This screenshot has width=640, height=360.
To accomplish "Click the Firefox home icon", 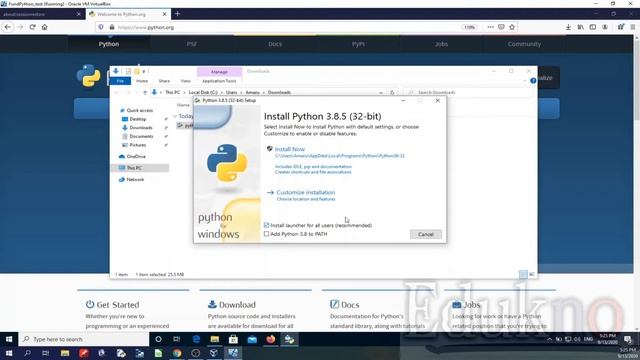I will 44,27.
